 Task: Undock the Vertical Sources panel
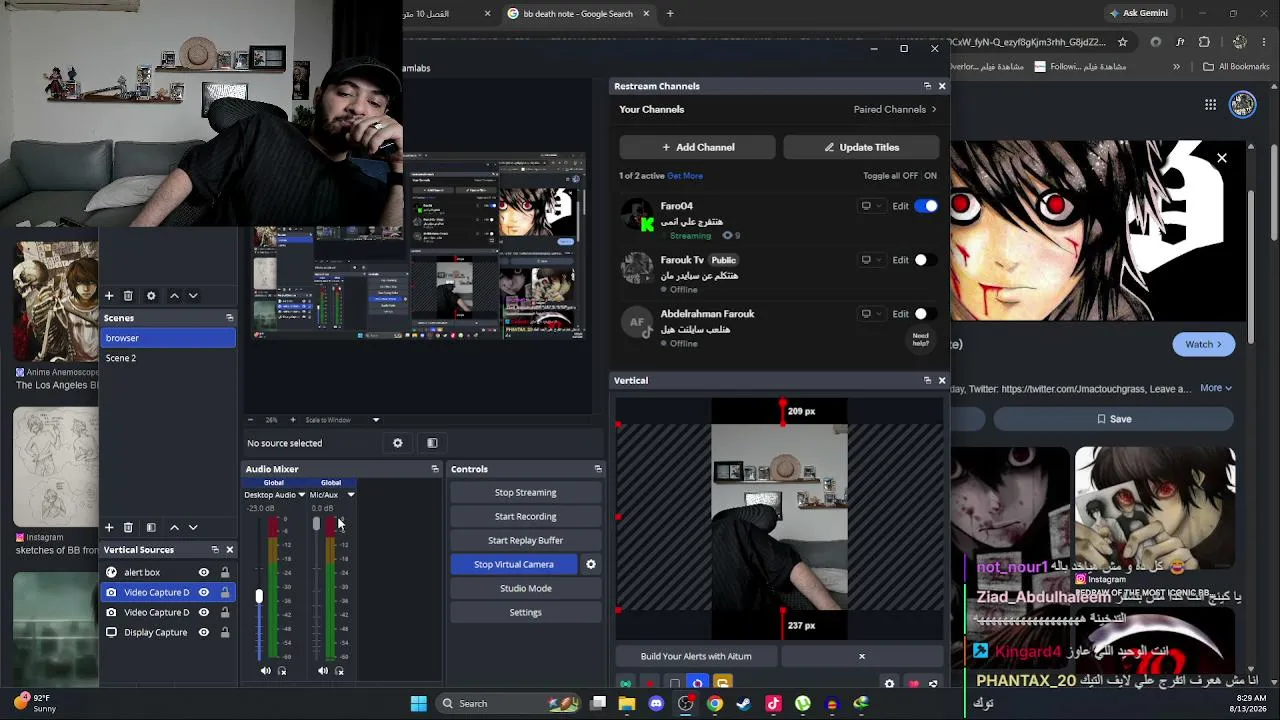coord(214,550)
